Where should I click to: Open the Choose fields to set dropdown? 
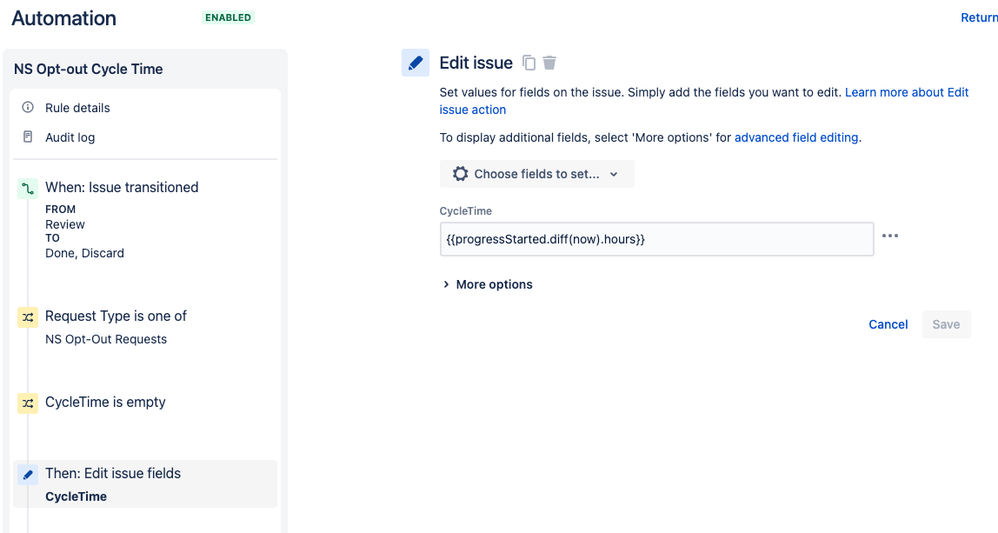pos(537,174)
